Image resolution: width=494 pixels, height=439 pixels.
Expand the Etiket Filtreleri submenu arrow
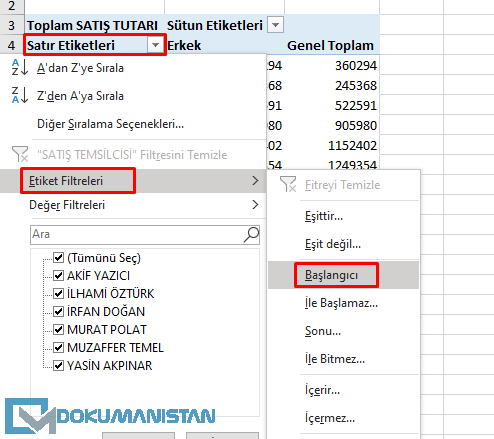(255, 181)
